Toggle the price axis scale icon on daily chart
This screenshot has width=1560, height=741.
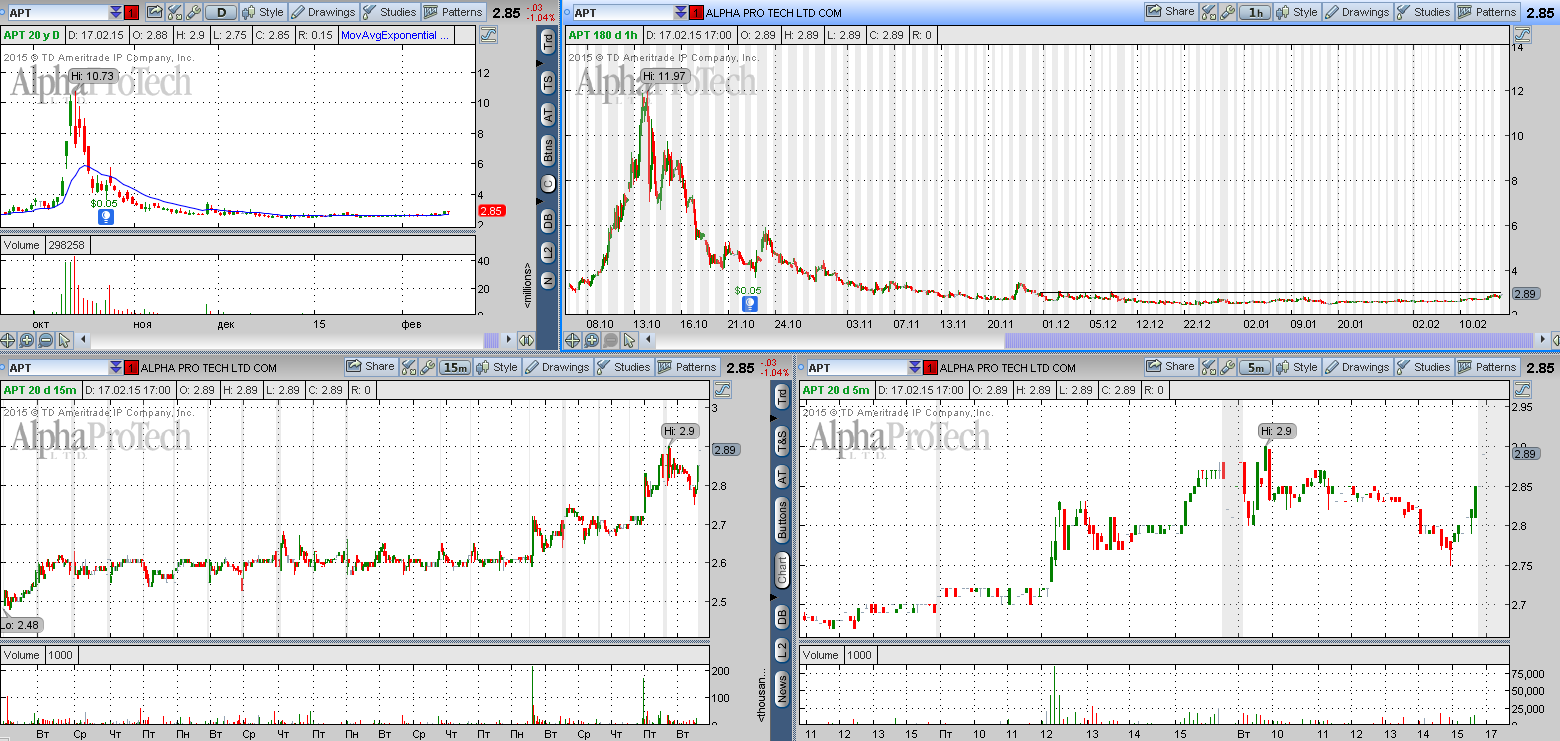(489, 35)
